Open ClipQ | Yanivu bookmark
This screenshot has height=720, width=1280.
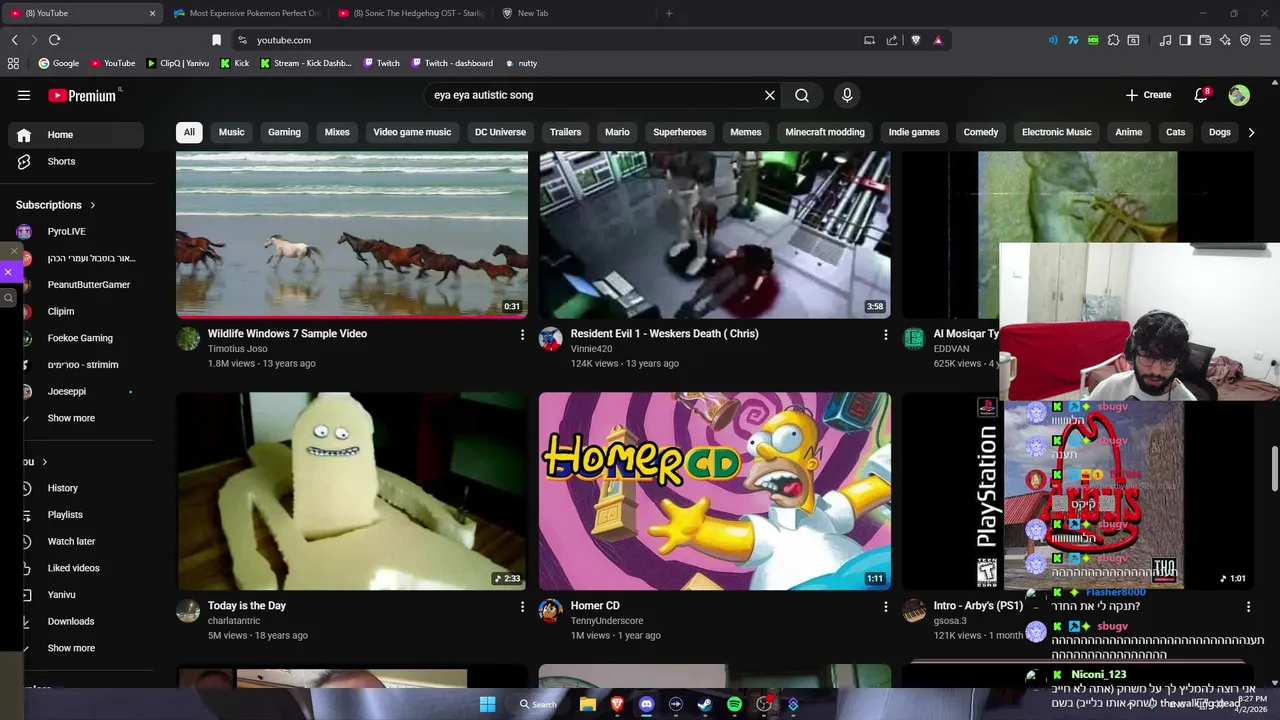178,63
